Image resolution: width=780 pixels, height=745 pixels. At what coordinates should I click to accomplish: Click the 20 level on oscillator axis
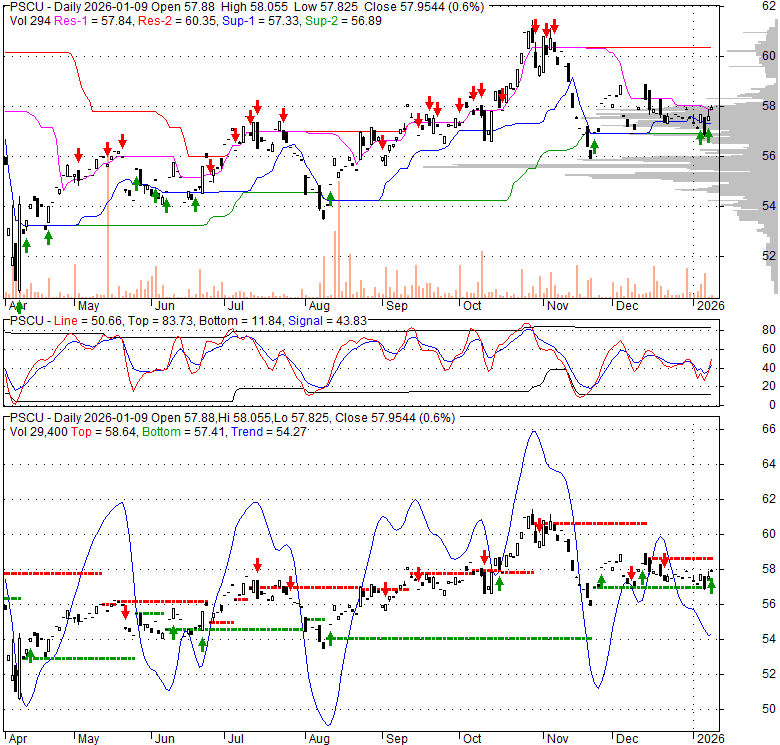coord(769,386)
